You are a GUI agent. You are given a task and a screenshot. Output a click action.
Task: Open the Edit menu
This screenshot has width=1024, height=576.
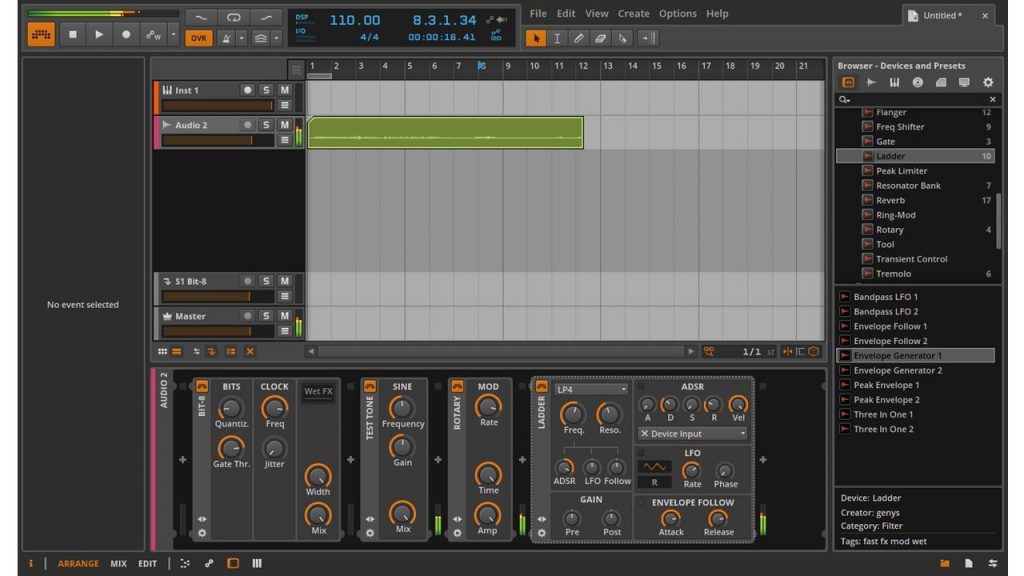coord(566,13)
